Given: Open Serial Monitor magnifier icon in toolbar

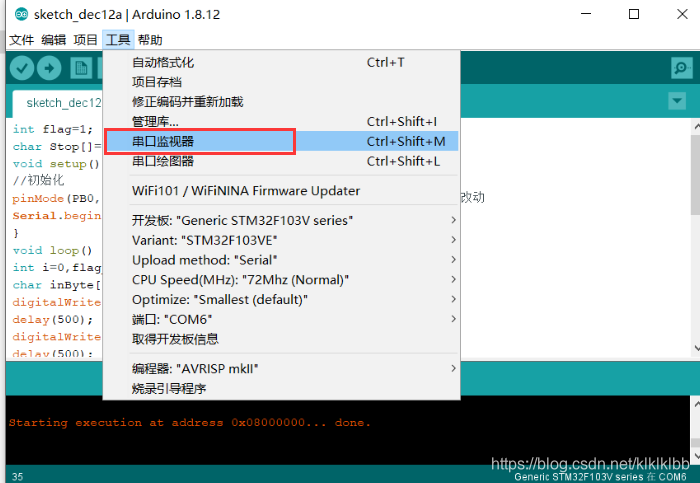Looking at the screenshot, I should (681, 68).
